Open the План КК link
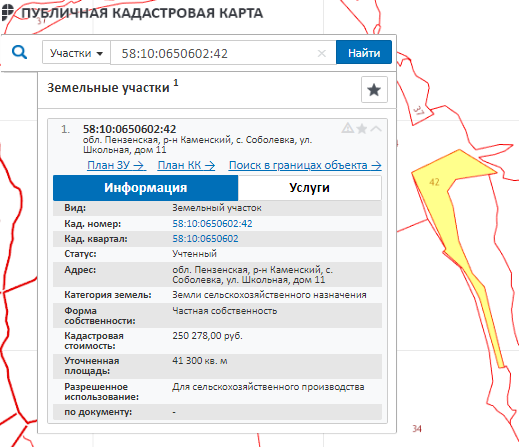519x447 pixels. pos(186,165)
